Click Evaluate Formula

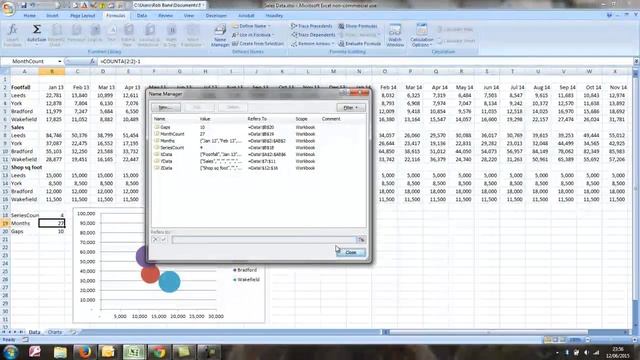coord(359,43)
